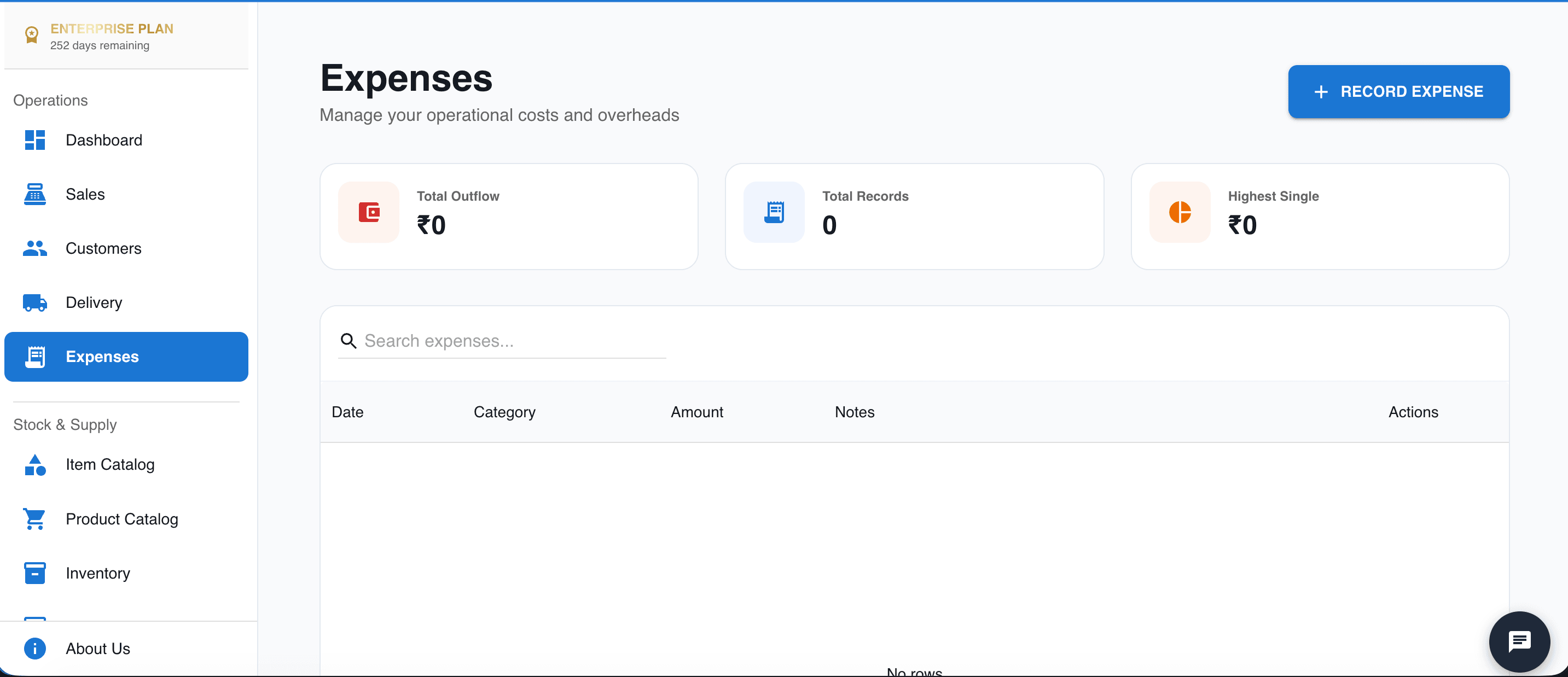Click the About Us info icon
Viewport: 1568px width, 677px height.
click(34, 649)
